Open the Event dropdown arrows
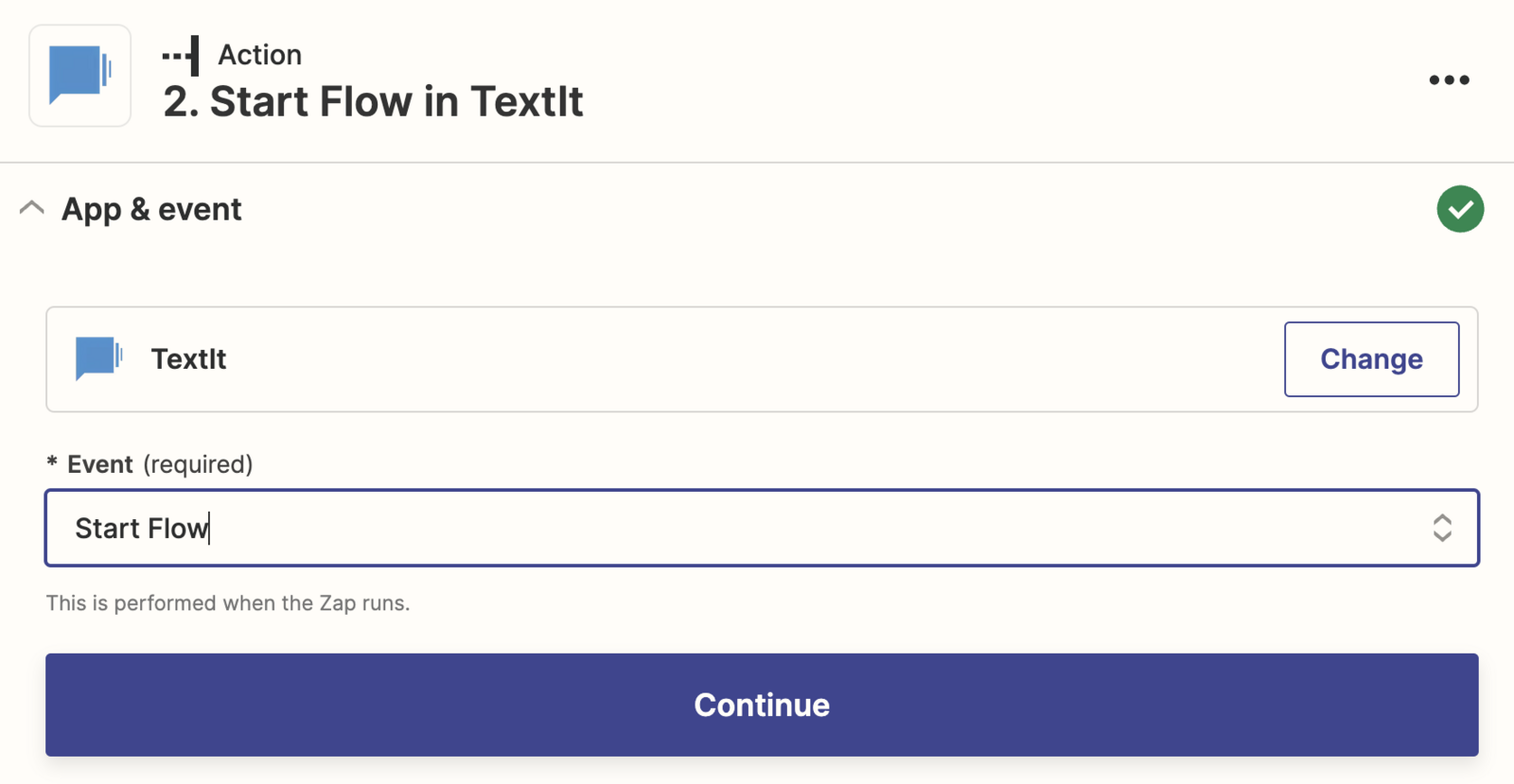This screenshot has height=784, width=1514. point(1442,528)
